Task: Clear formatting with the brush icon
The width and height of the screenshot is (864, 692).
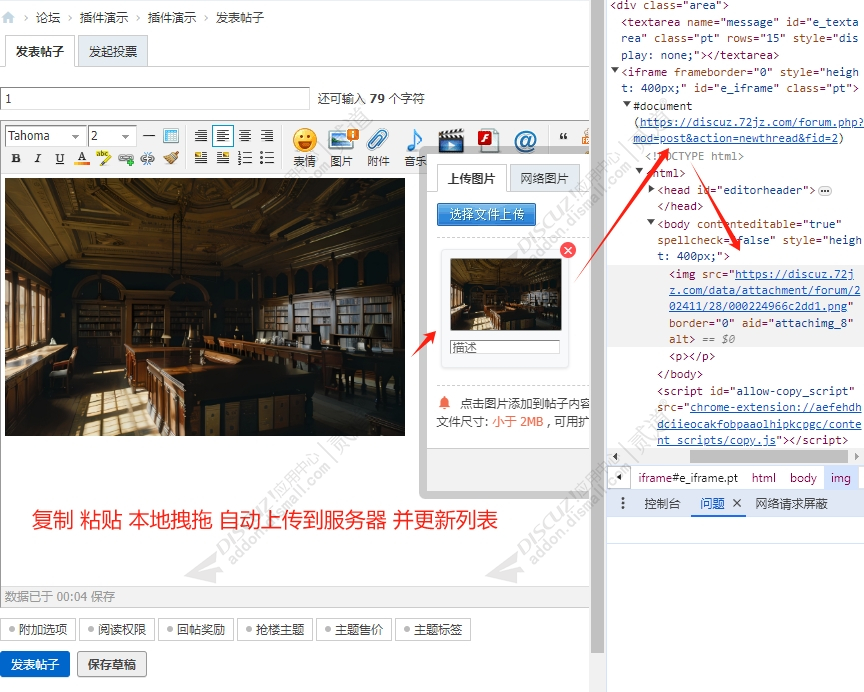Action: 171,158
